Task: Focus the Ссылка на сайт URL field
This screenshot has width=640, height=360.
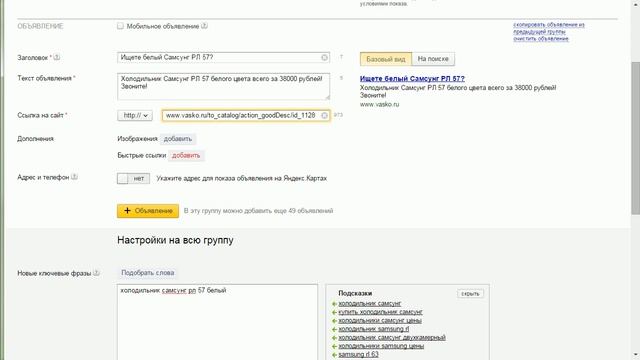Action: (246, 116)
